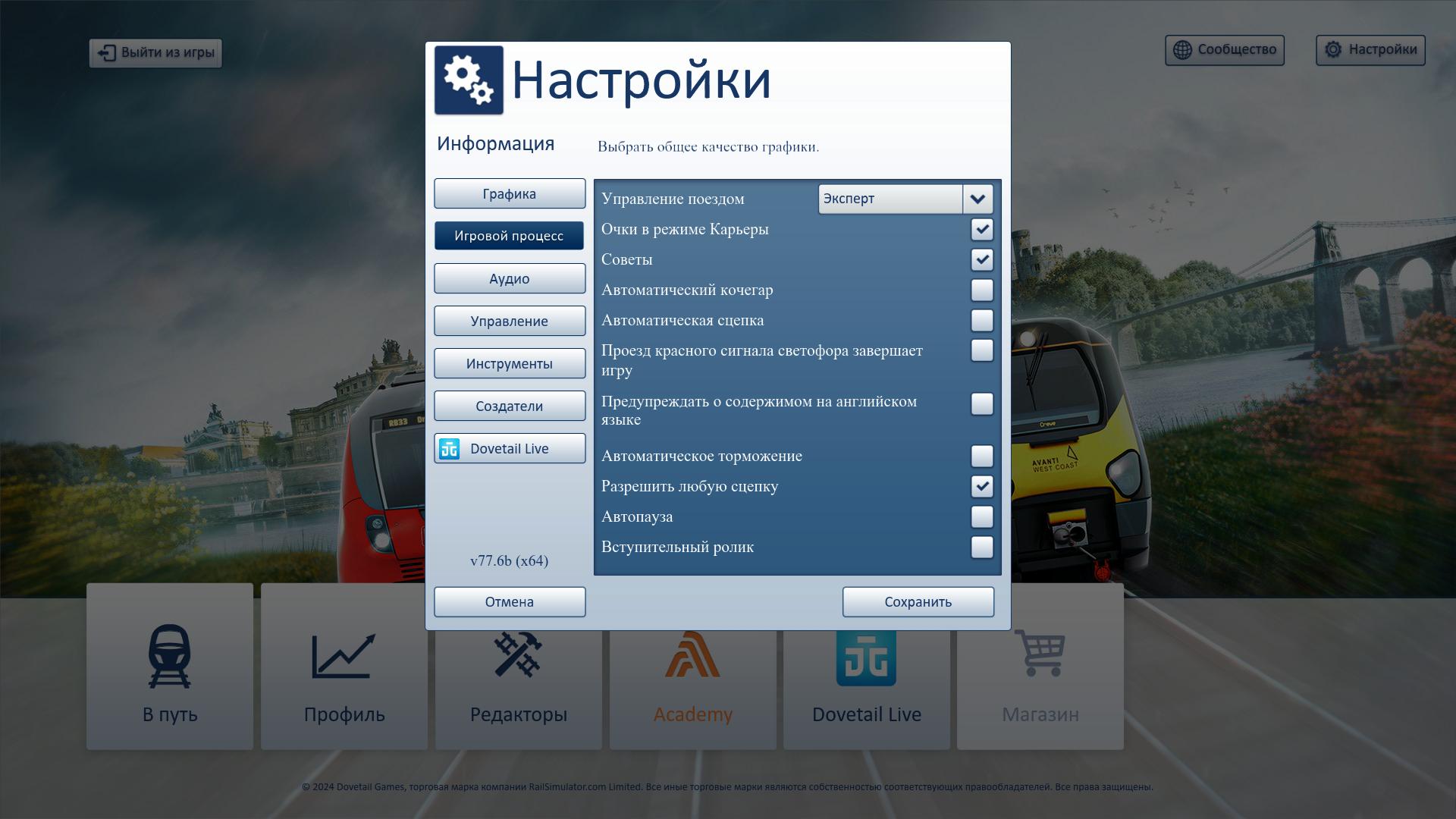Image resolution: width=1456 pixels, height=819 pixels.
Task: Click the Управление поездом label
Action: (673, 199)
